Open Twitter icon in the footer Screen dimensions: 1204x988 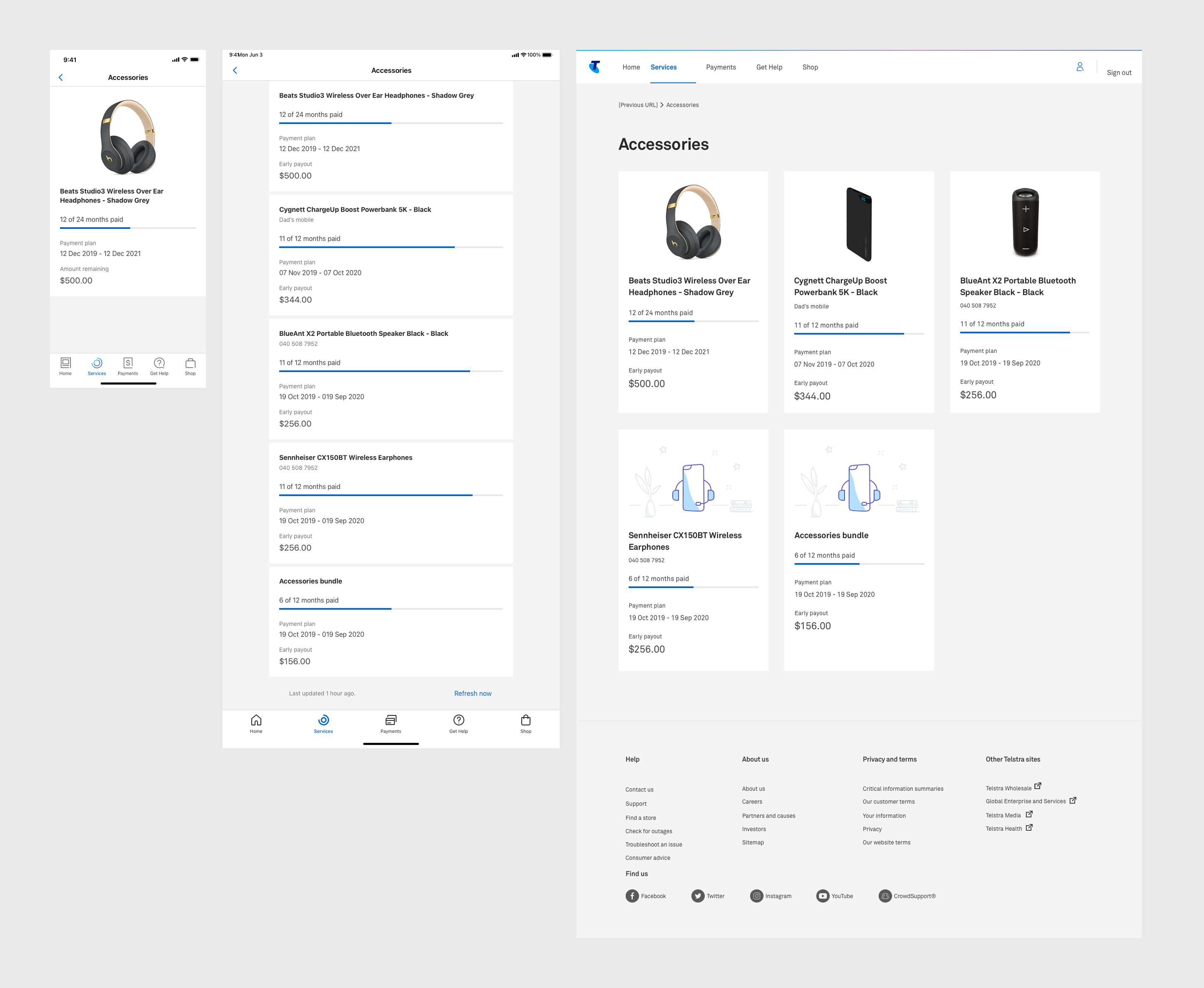point(698,896)
